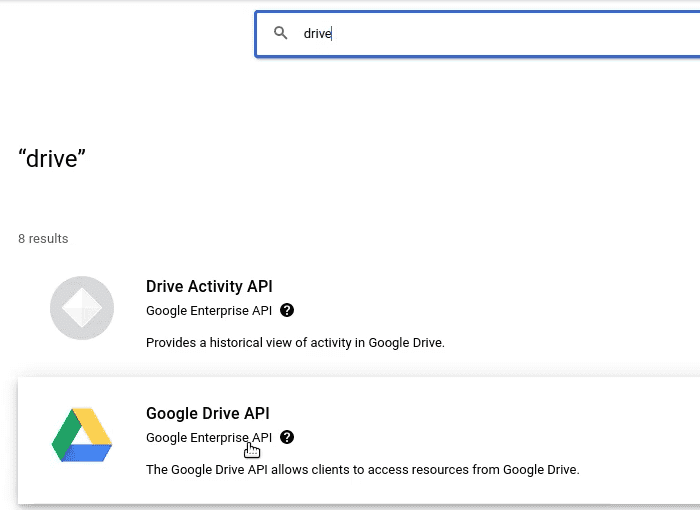The image size is (700, 510).
Task: Click the Drive Activity API grey logo
Action: (x=82, y=308)
